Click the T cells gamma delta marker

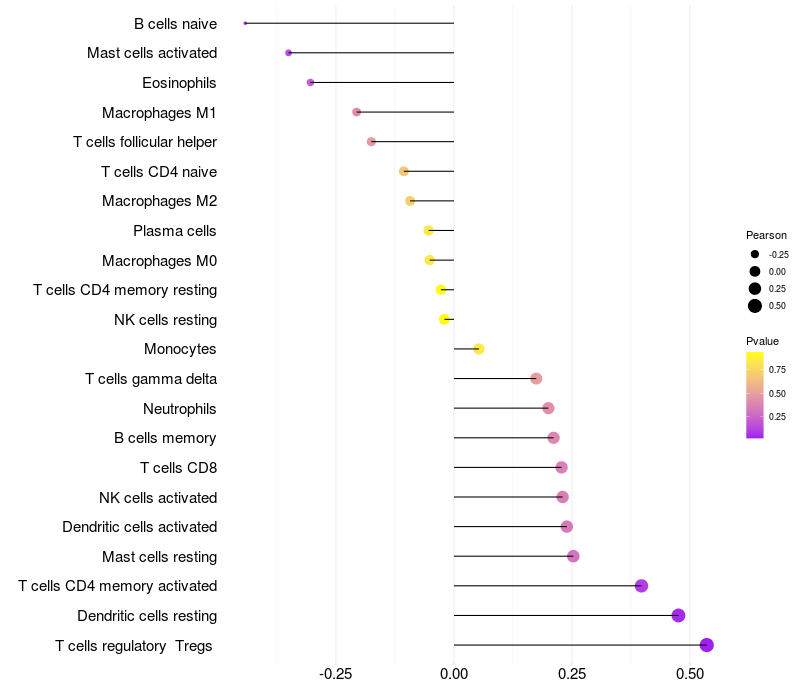tap(536, 379)
